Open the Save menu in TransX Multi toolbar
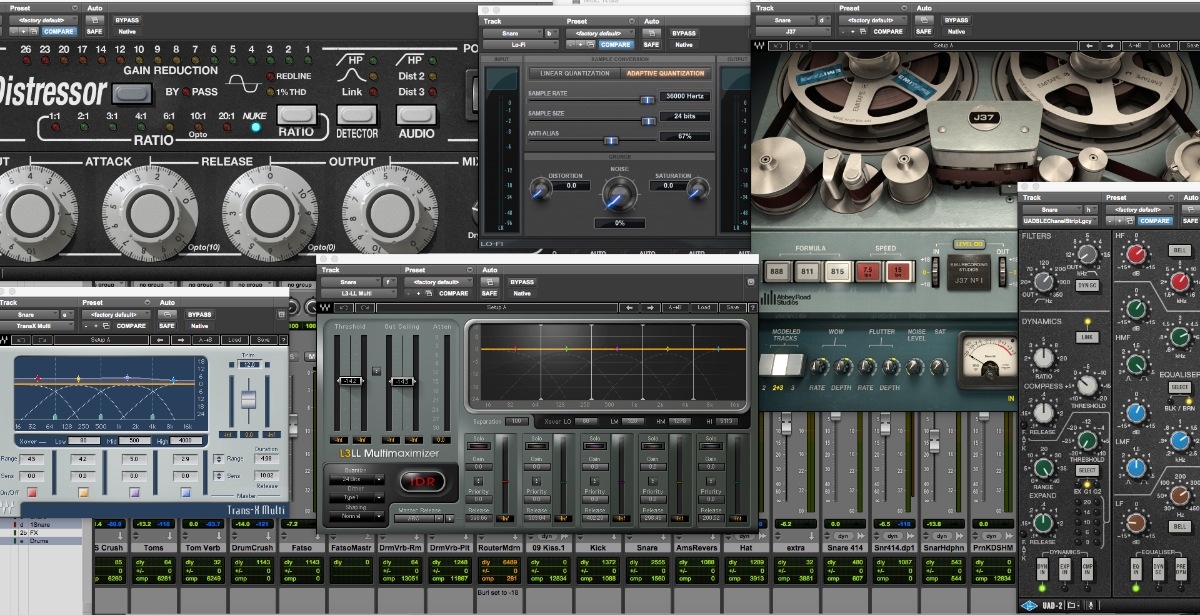 tap(263, 340)
